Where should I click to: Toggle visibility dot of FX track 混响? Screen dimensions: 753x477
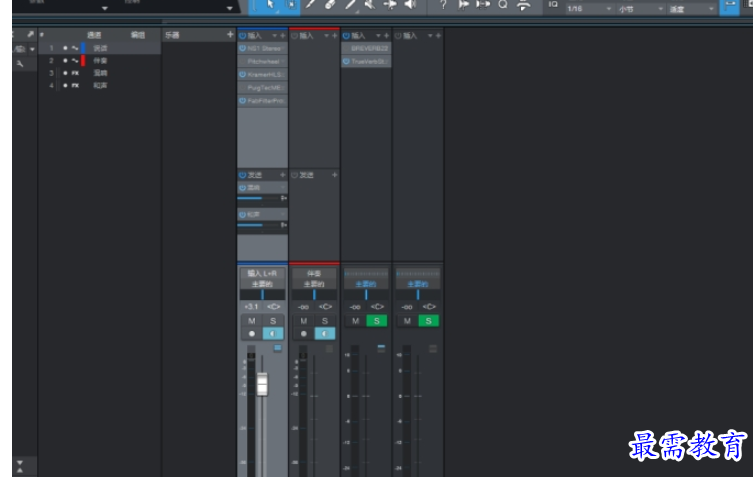point(65,73)
